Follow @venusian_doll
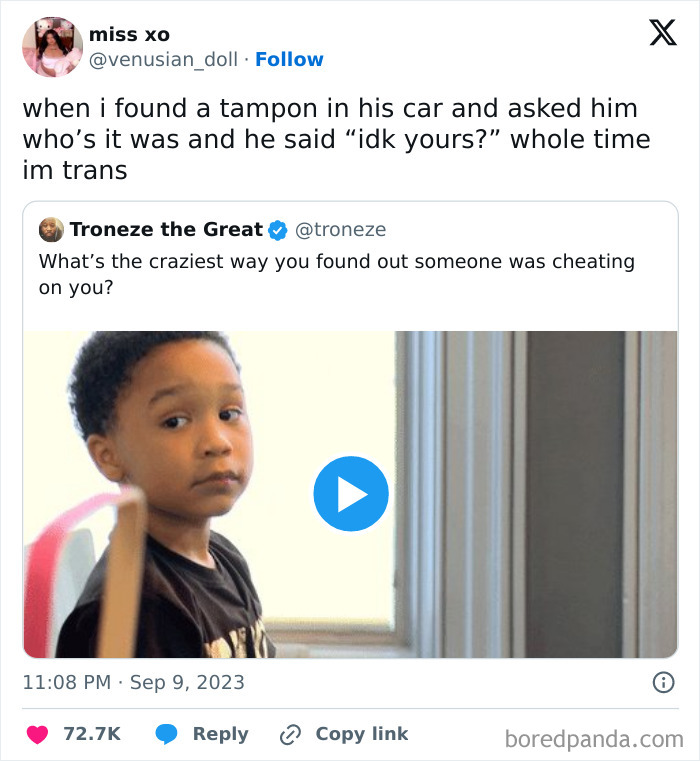Viewport: 700px width, 761px height. click(289, 59)
